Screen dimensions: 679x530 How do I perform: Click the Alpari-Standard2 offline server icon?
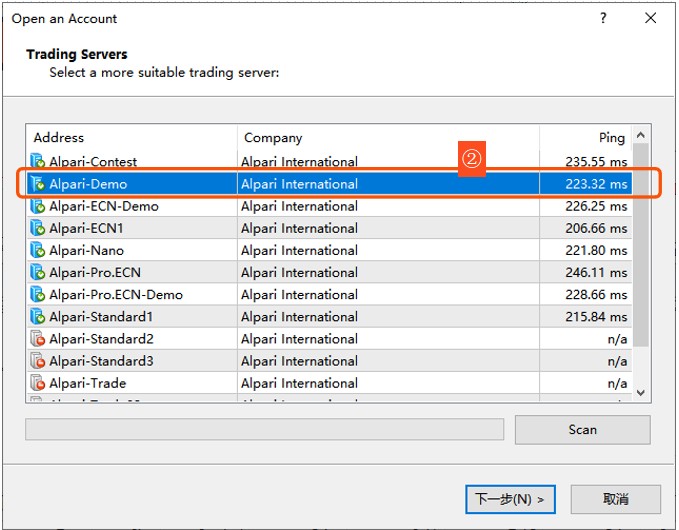[38, 338]
